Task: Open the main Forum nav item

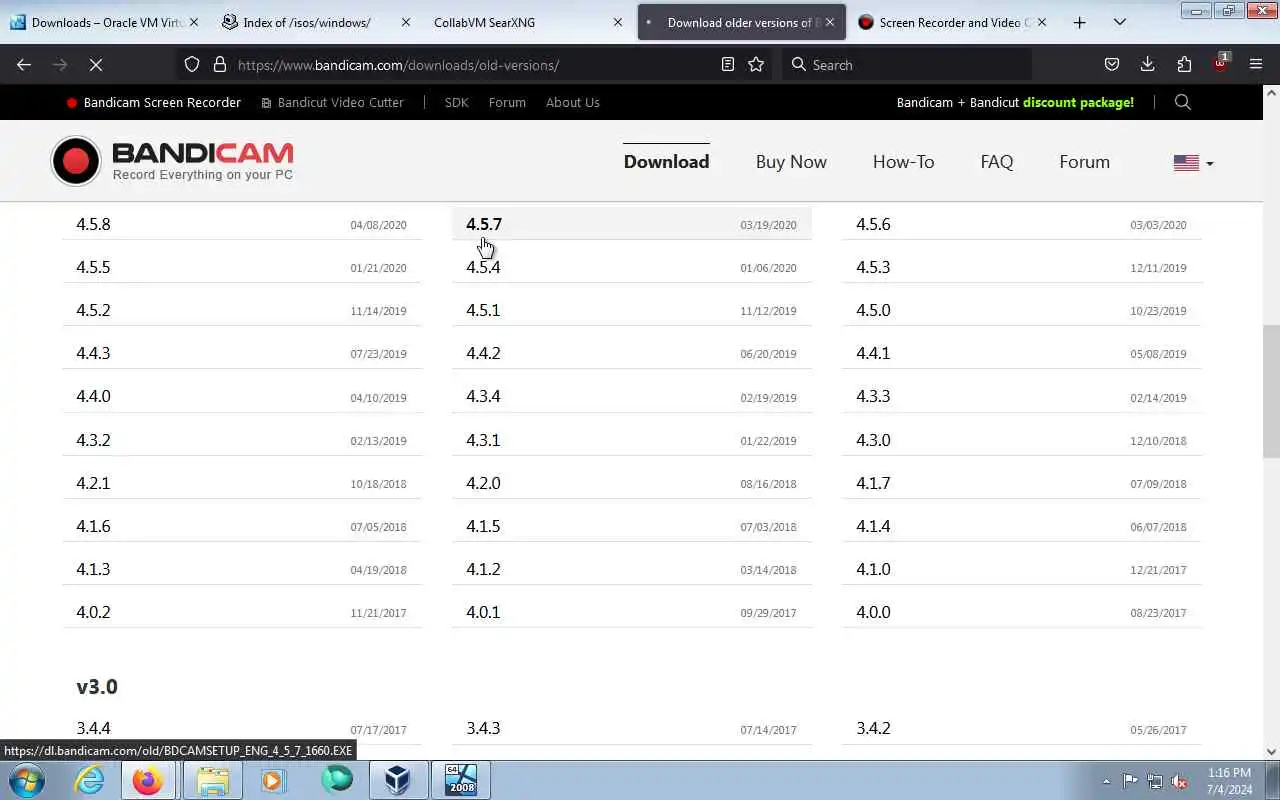Action: [x=1084, y=162]
